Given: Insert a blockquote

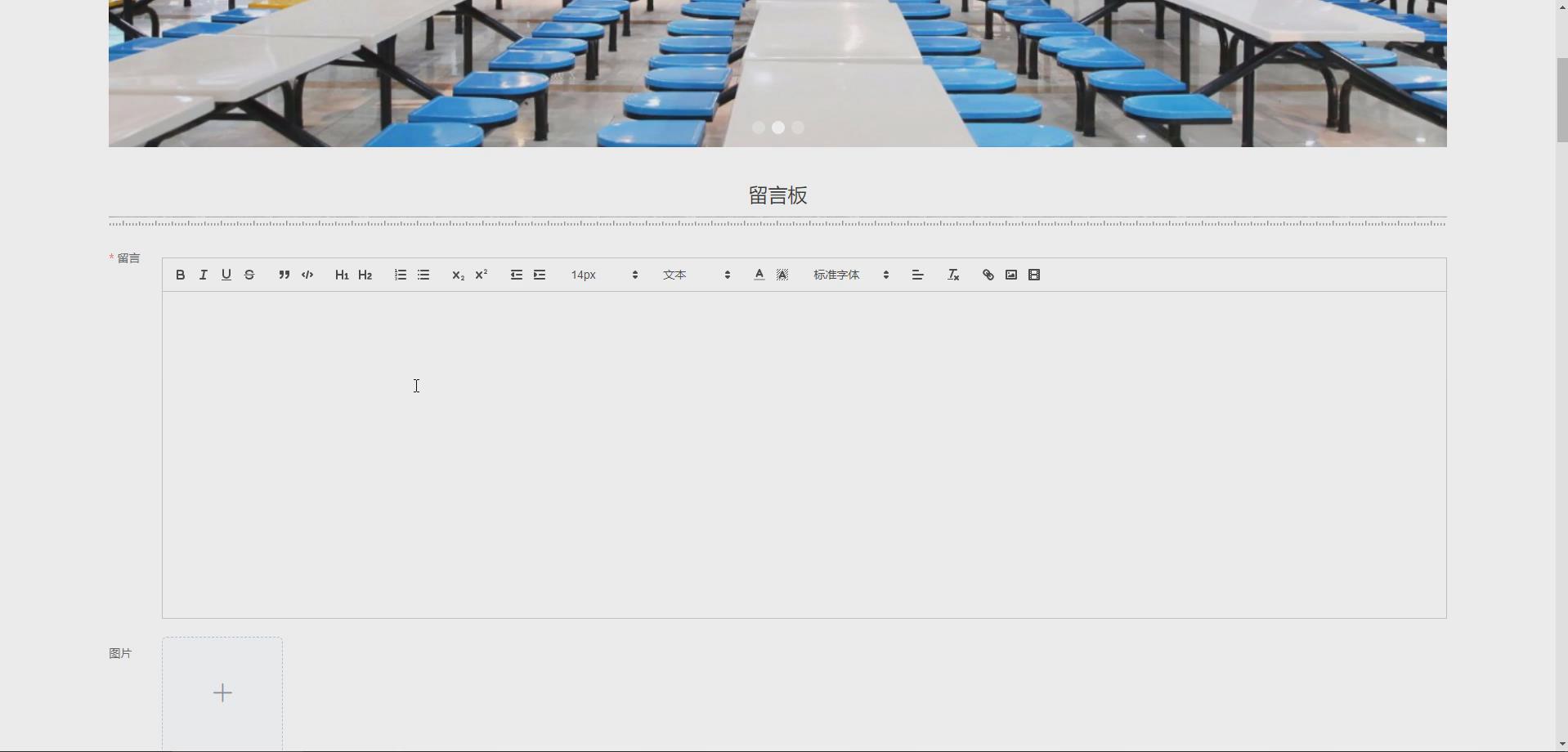Looking at the screenshot, I should tap(284, 275).
